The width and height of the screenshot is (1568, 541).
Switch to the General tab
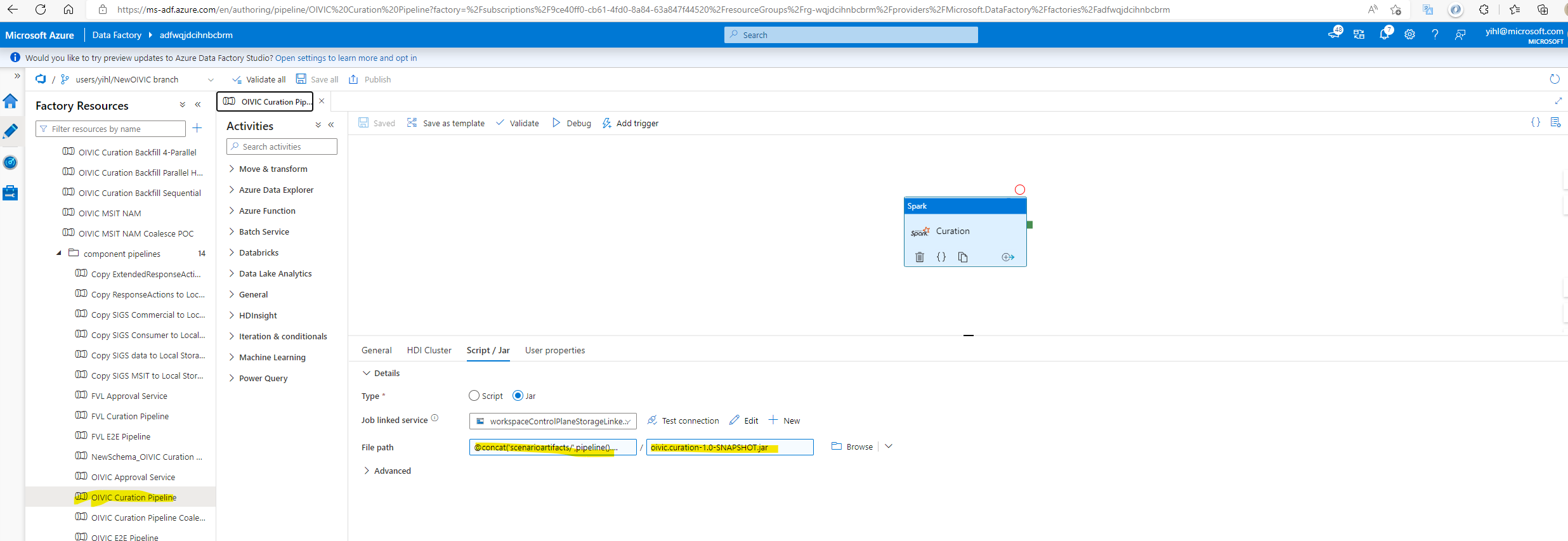tap(377, 350)
